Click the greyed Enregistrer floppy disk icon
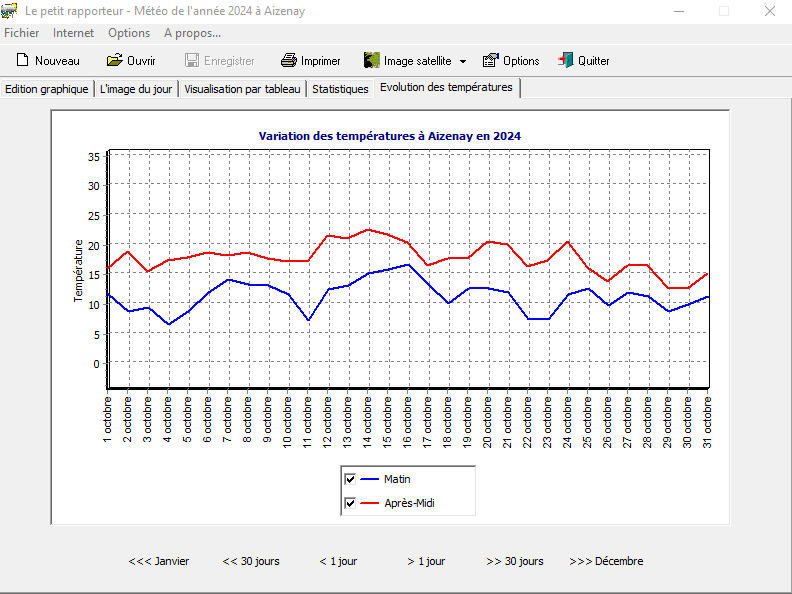This screenshot has height=594, width=792. point(192,60)
